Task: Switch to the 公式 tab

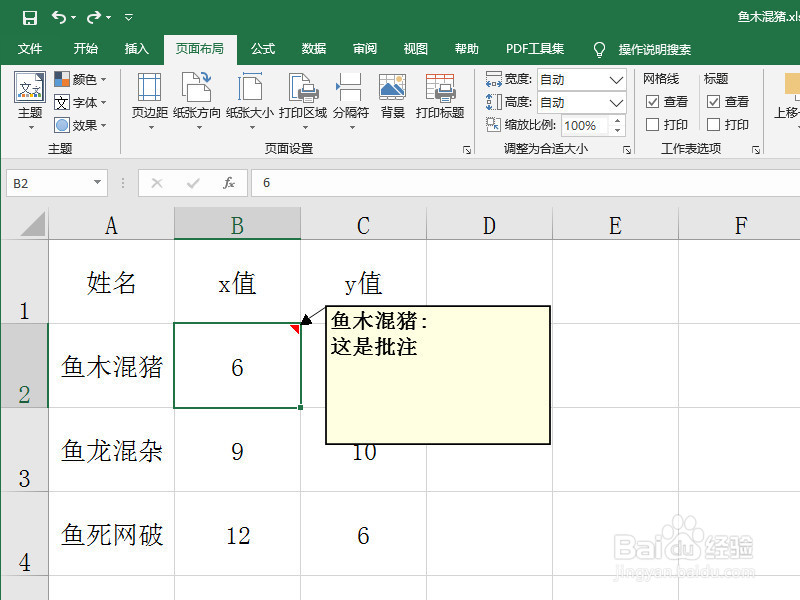Action: point(263,48)
